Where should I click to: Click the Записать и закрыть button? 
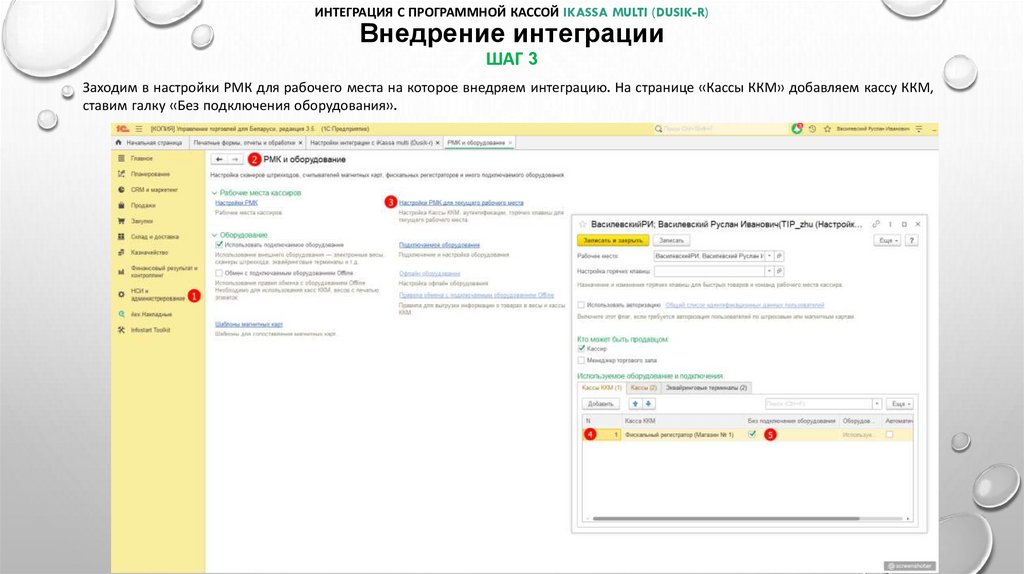(613, 240)
